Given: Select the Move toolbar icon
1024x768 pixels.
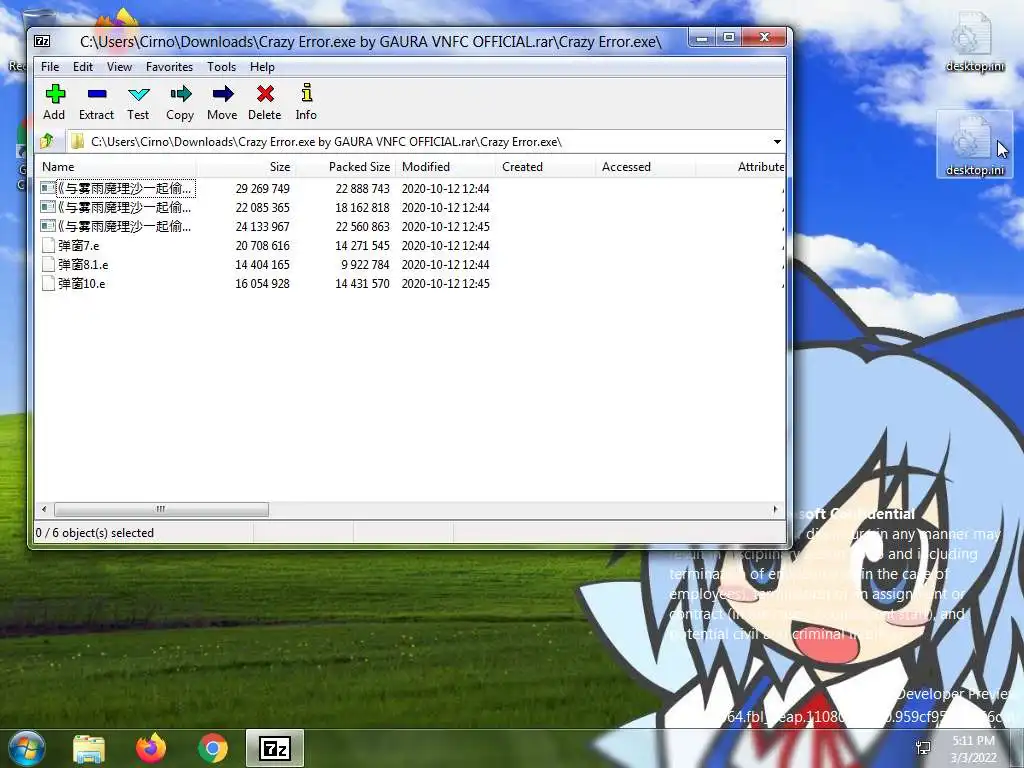Looking at the screenshot, I should tap(223, 94).
